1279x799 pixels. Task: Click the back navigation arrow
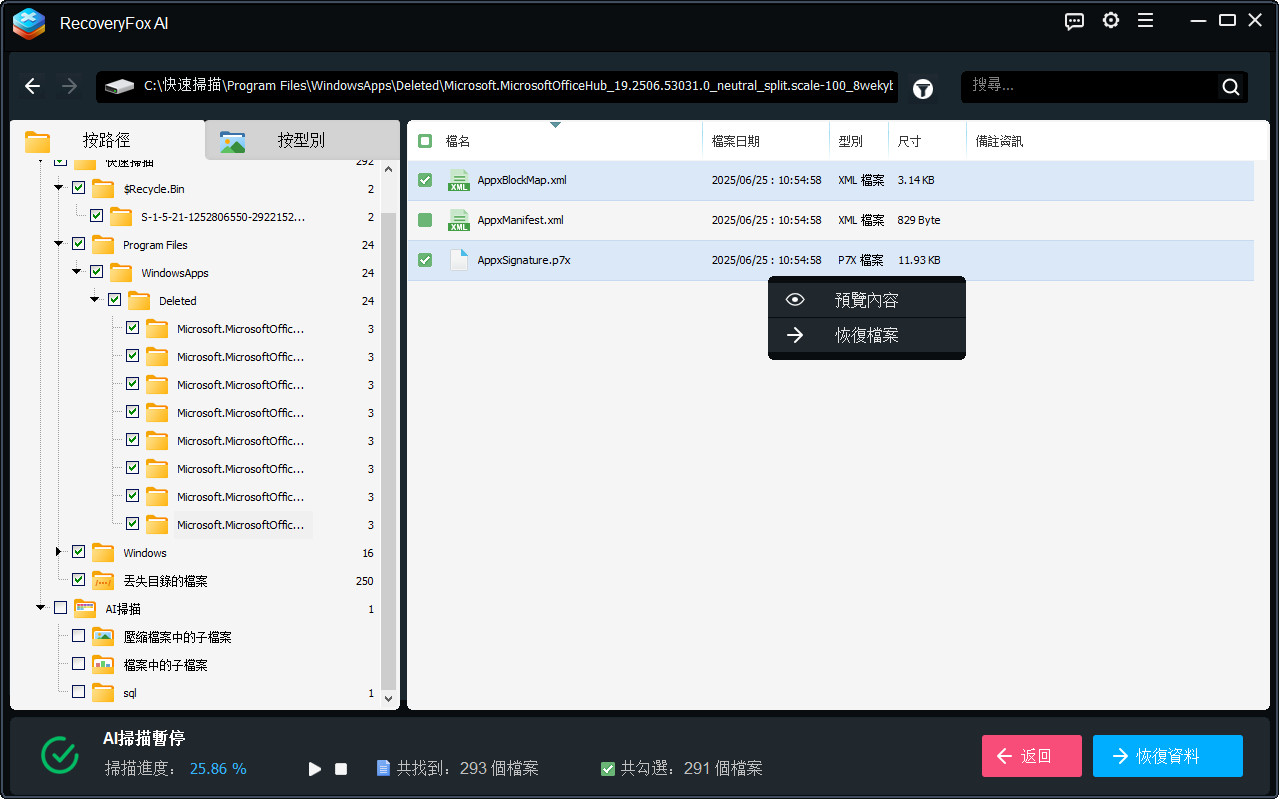point(32,86)
